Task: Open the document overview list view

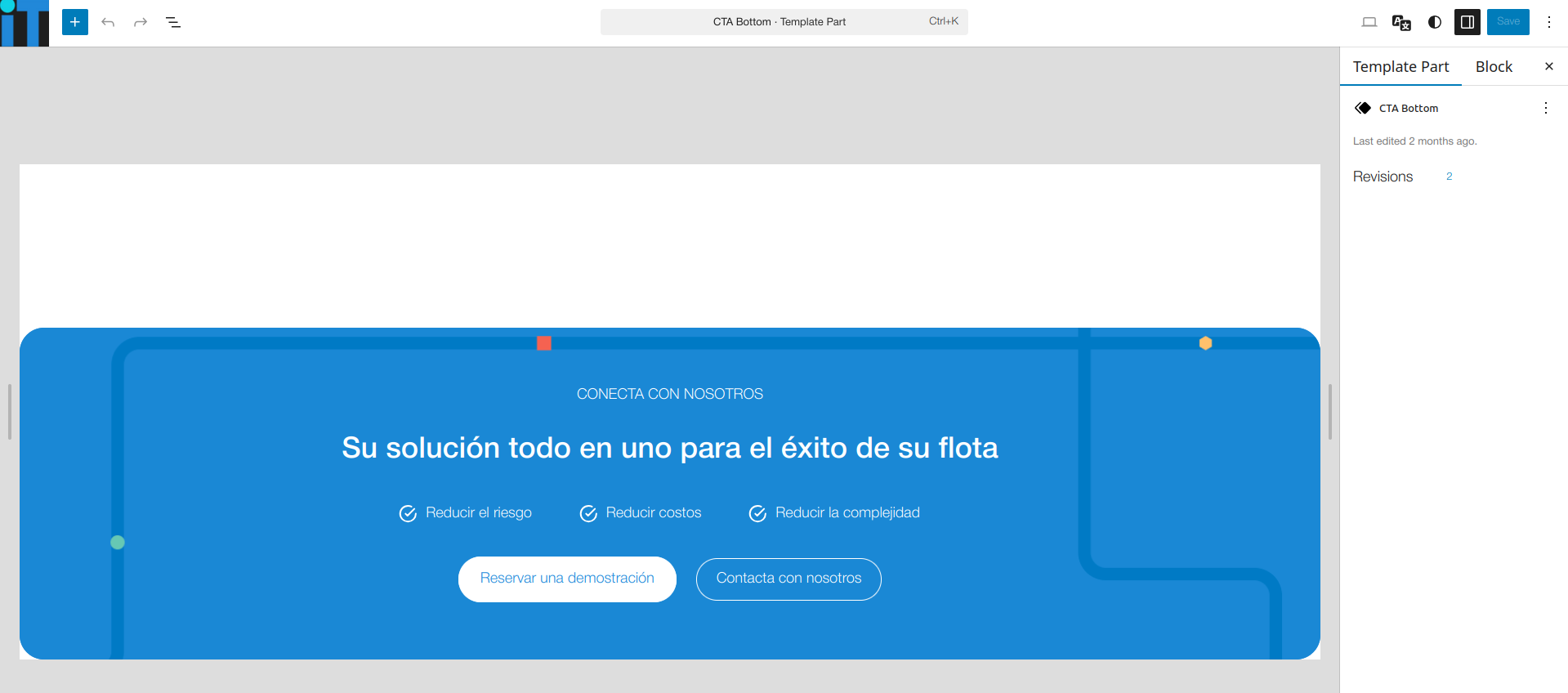Action: 173,22
